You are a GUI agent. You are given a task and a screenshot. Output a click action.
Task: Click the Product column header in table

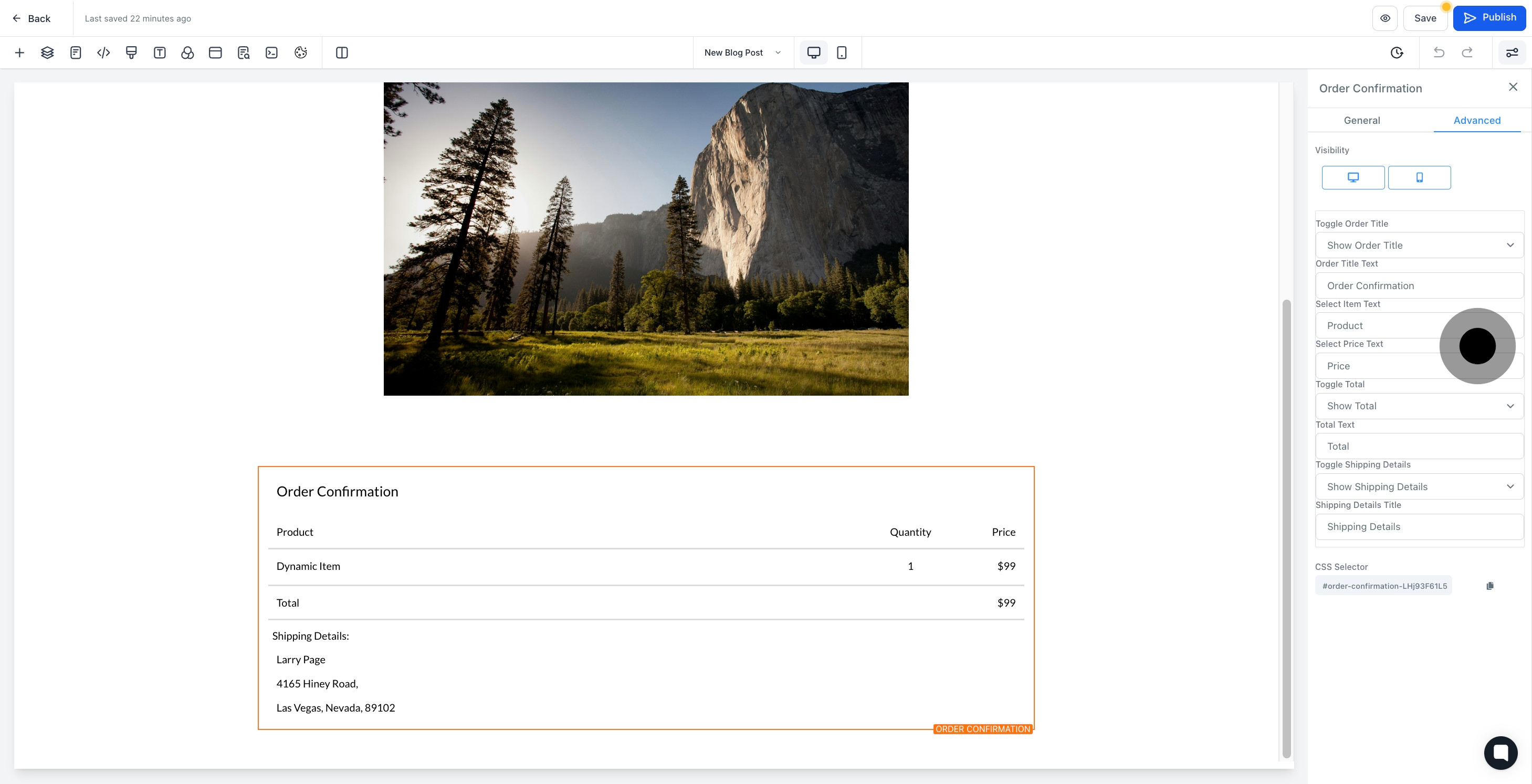coord(295,532)
